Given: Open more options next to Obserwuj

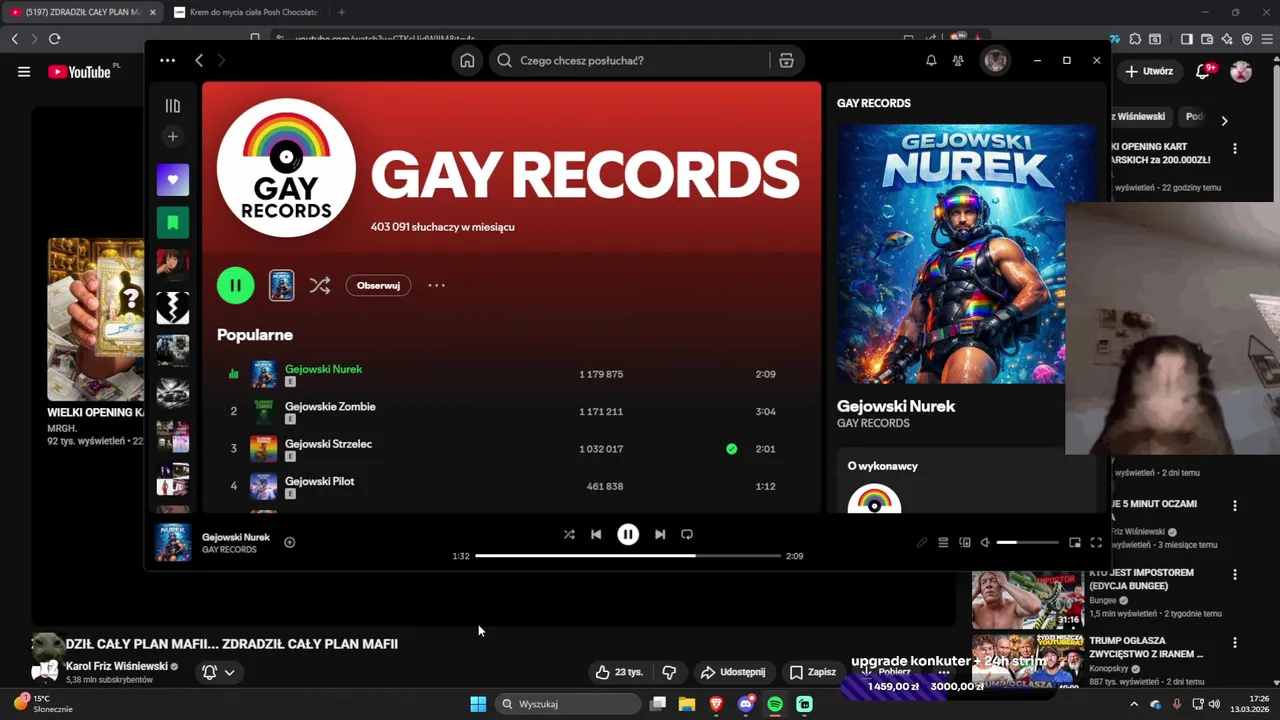Looking at the screenshot, I should pos(436,285).
